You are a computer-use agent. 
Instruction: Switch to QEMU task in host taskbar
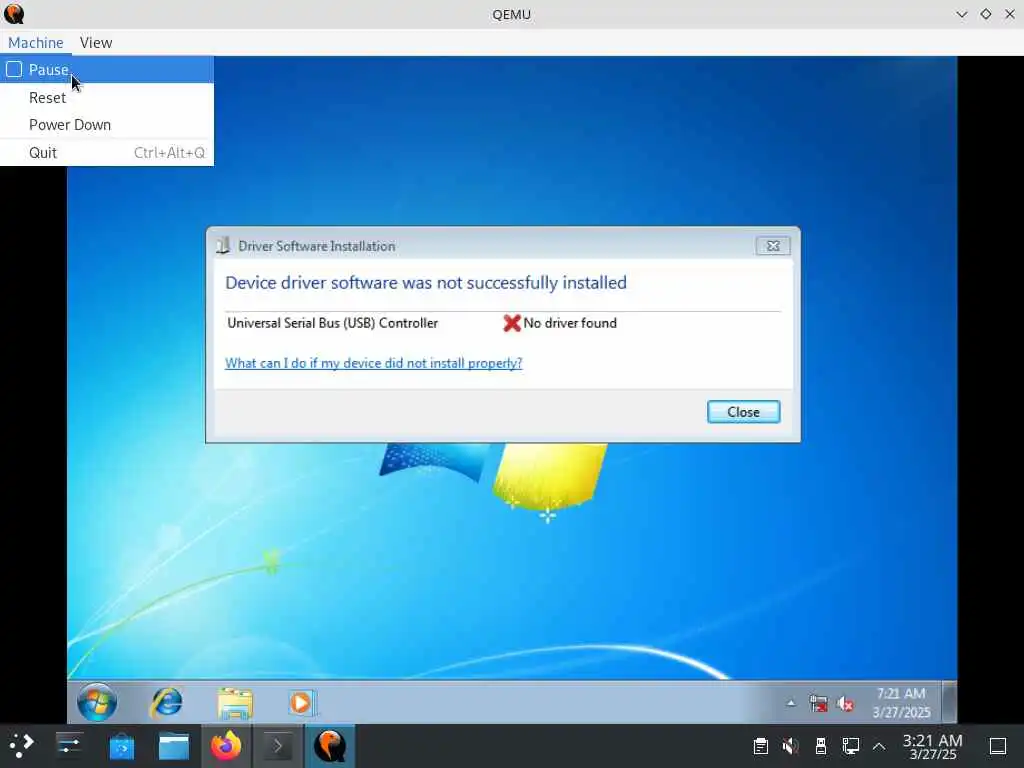(330, 746)
